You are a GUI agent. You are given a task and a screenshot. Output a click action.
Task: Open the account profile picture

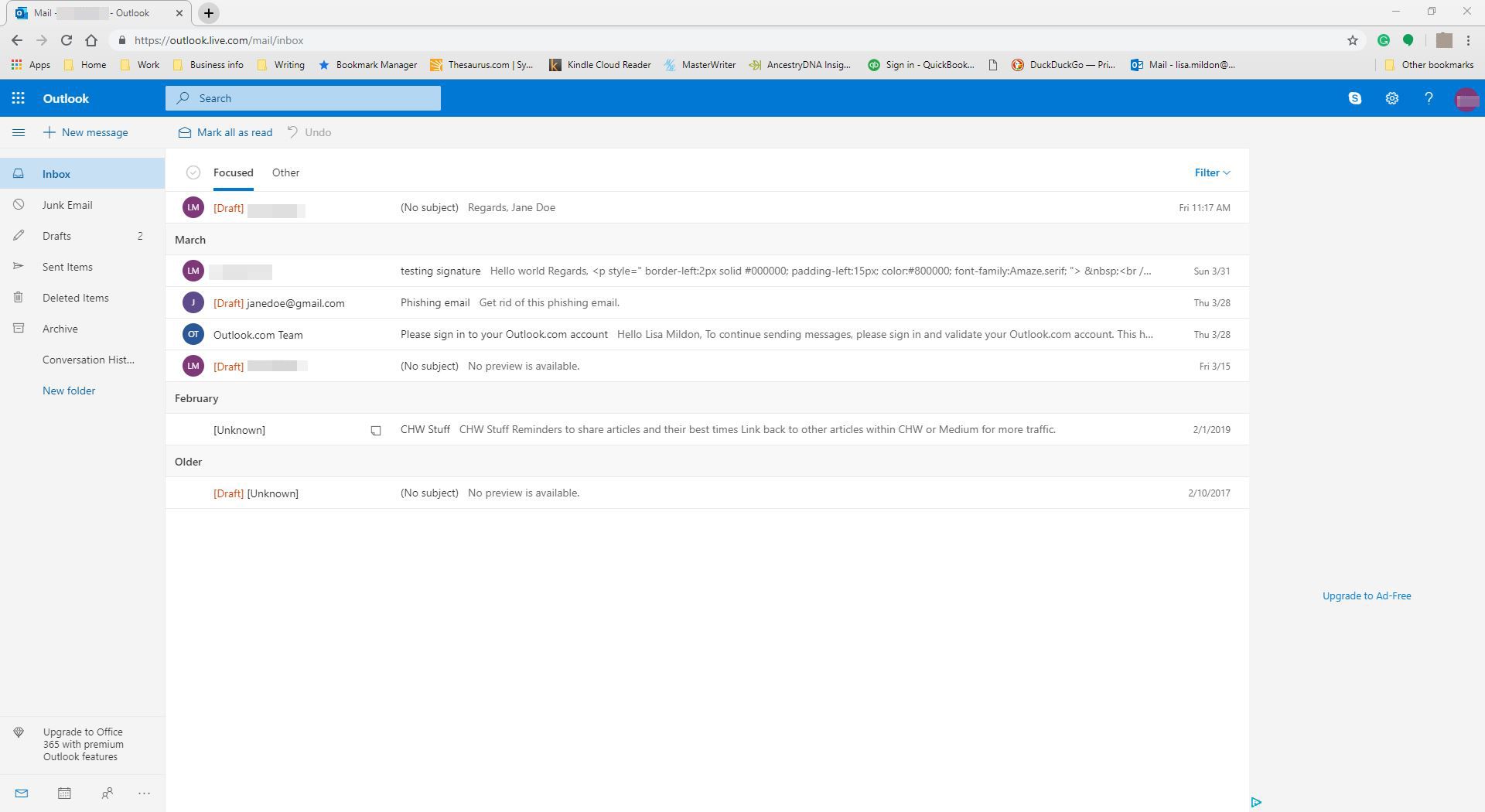coord(1466,99)
